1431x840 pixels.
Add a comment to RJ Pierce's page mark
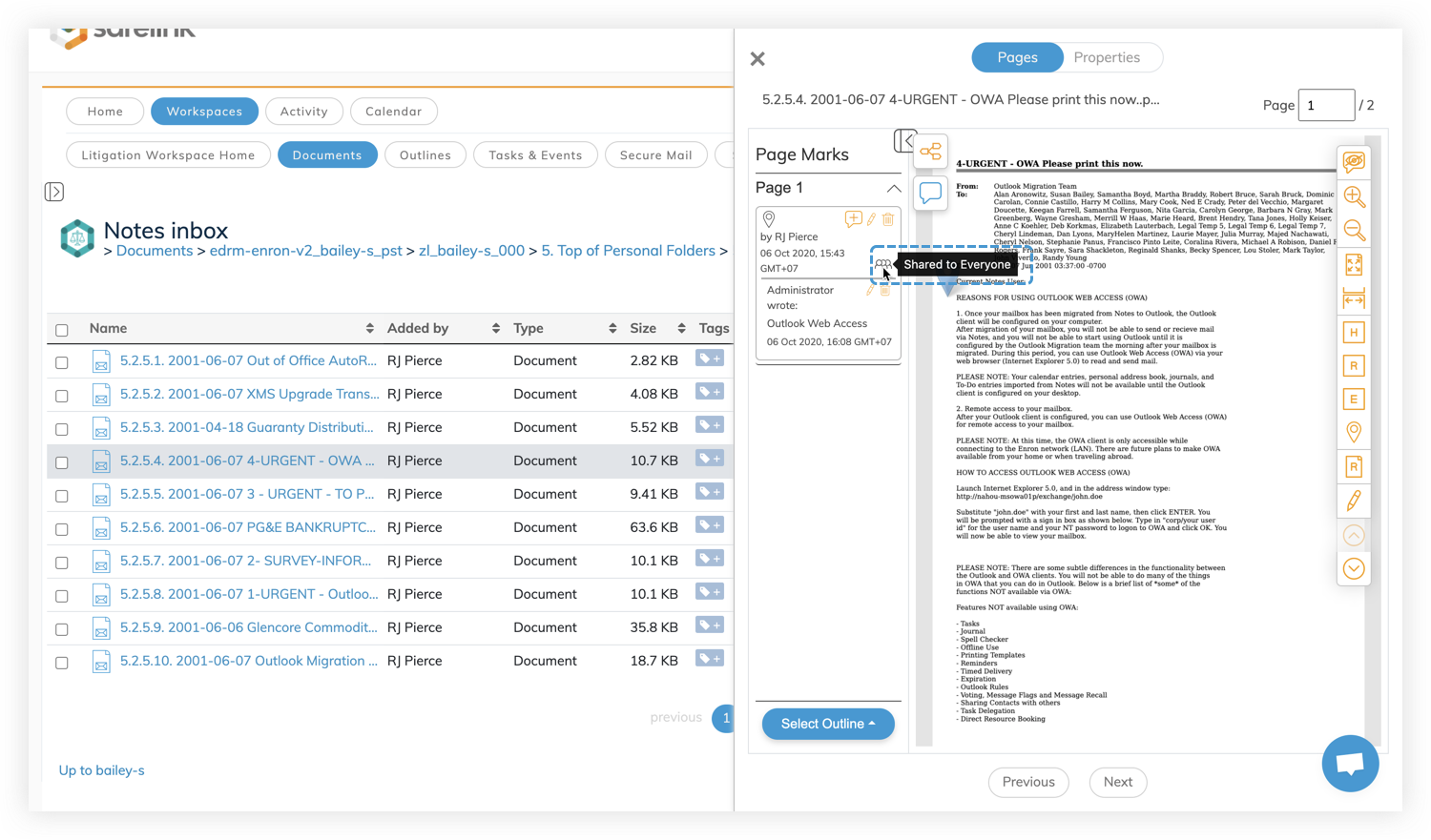tap(853, 219)
